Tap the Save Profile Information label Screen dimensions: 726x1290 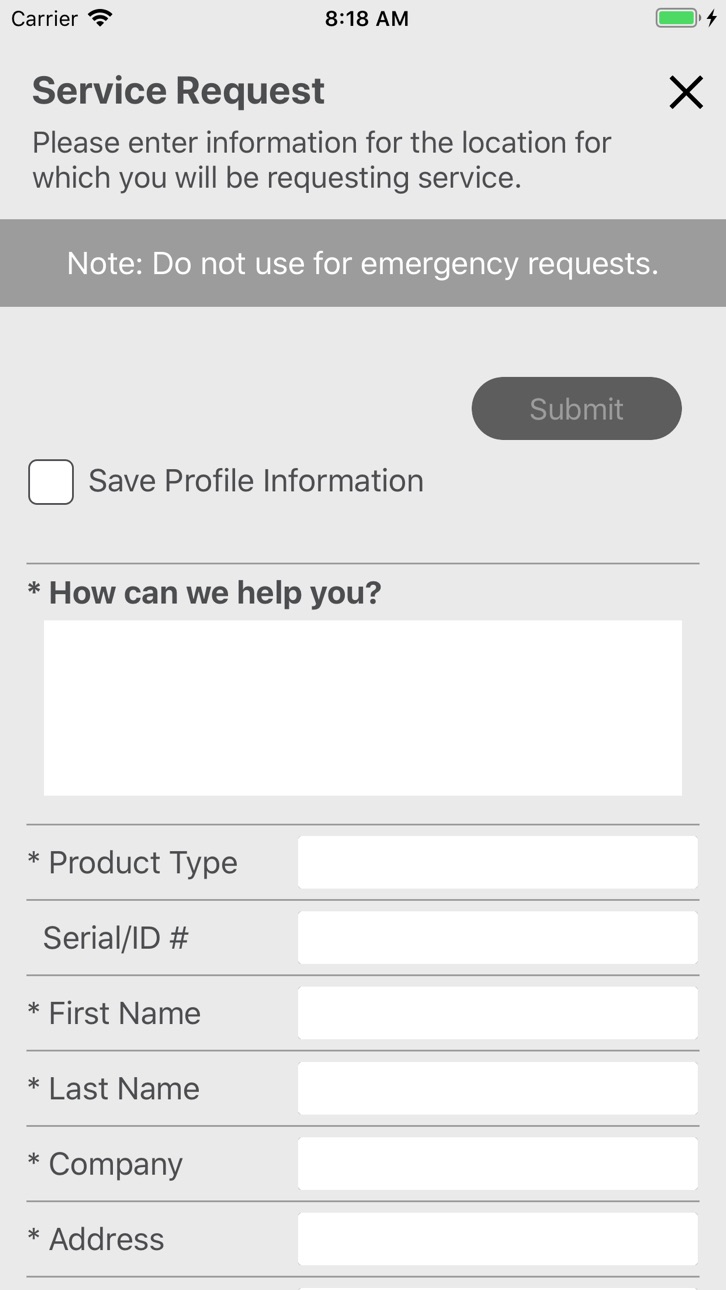(256, 481)
